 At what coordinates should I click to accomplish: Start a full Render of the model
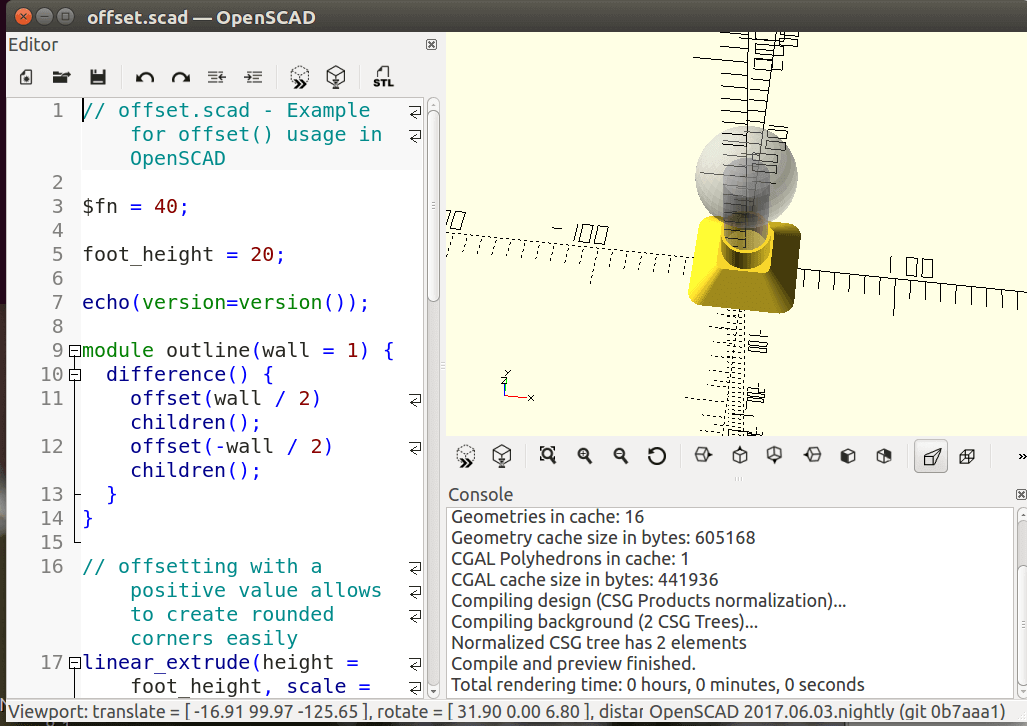pyautogui.click(x=335, y=77)
